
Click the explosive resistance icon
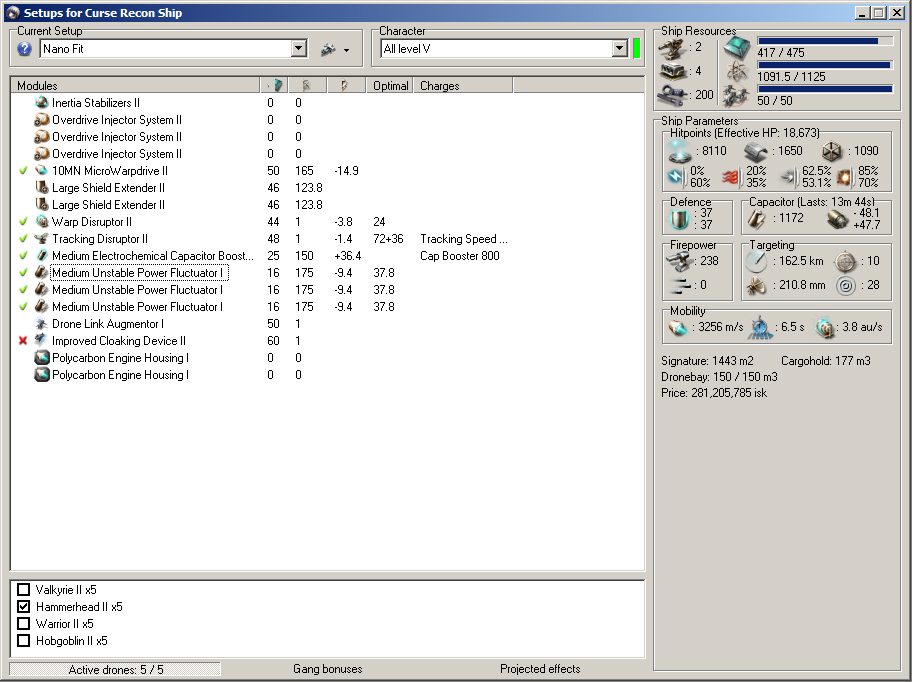pyautogui.click(x=844, y=177)
